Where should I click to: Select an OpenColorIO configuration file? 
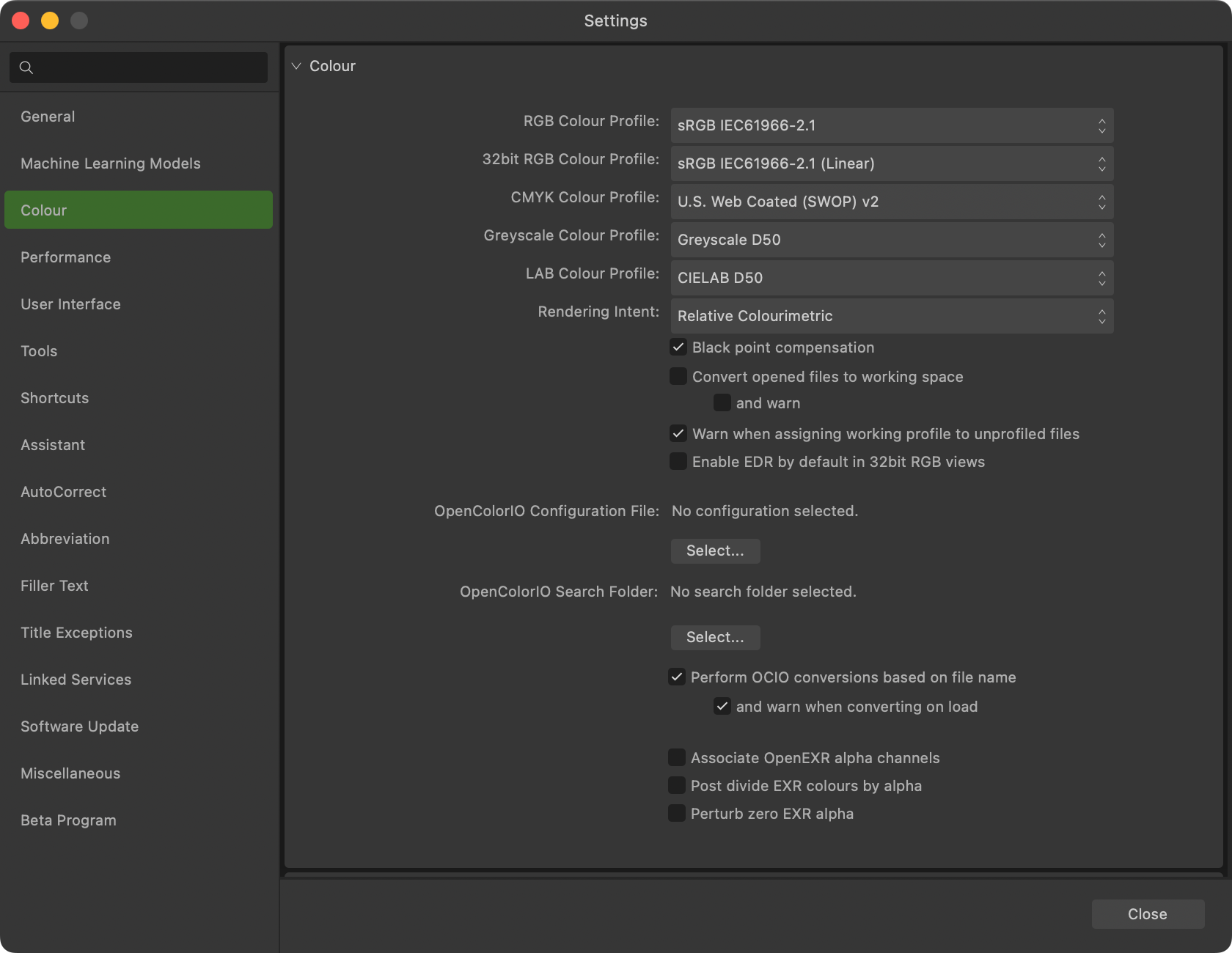click(x=715, y=551)
